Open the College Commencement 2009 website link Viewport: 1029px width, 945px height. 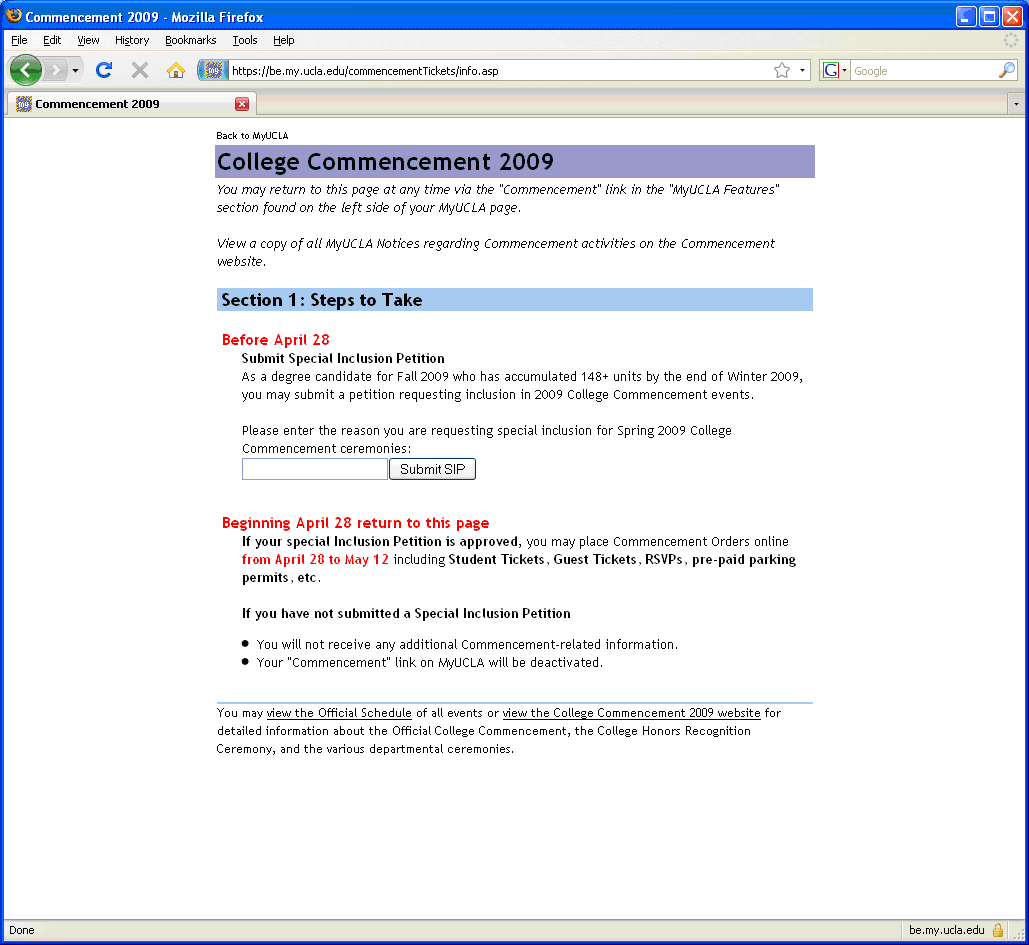point(631,713)
